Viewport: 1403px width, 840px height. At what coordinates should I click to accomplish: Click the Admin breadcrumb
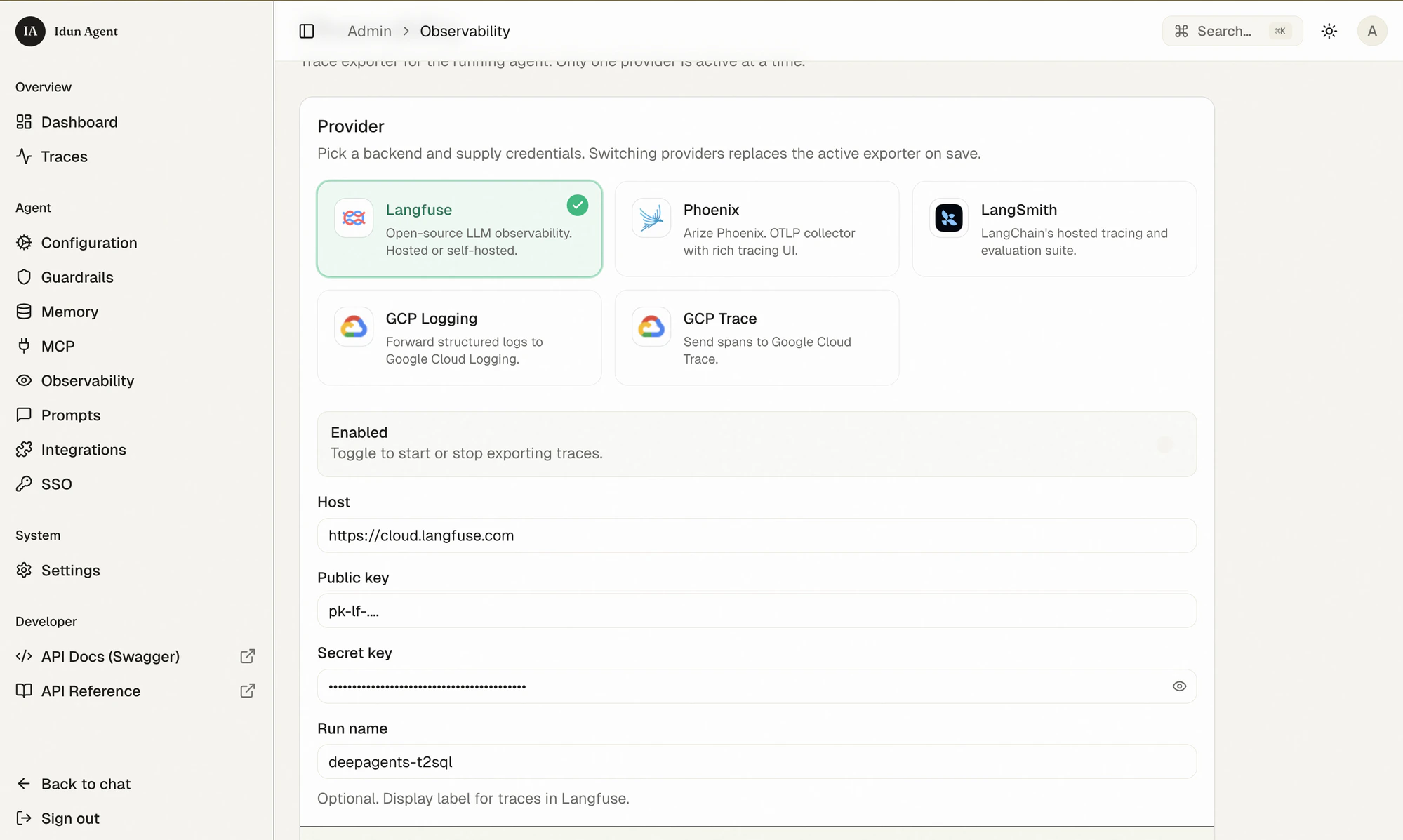[369, 31]
